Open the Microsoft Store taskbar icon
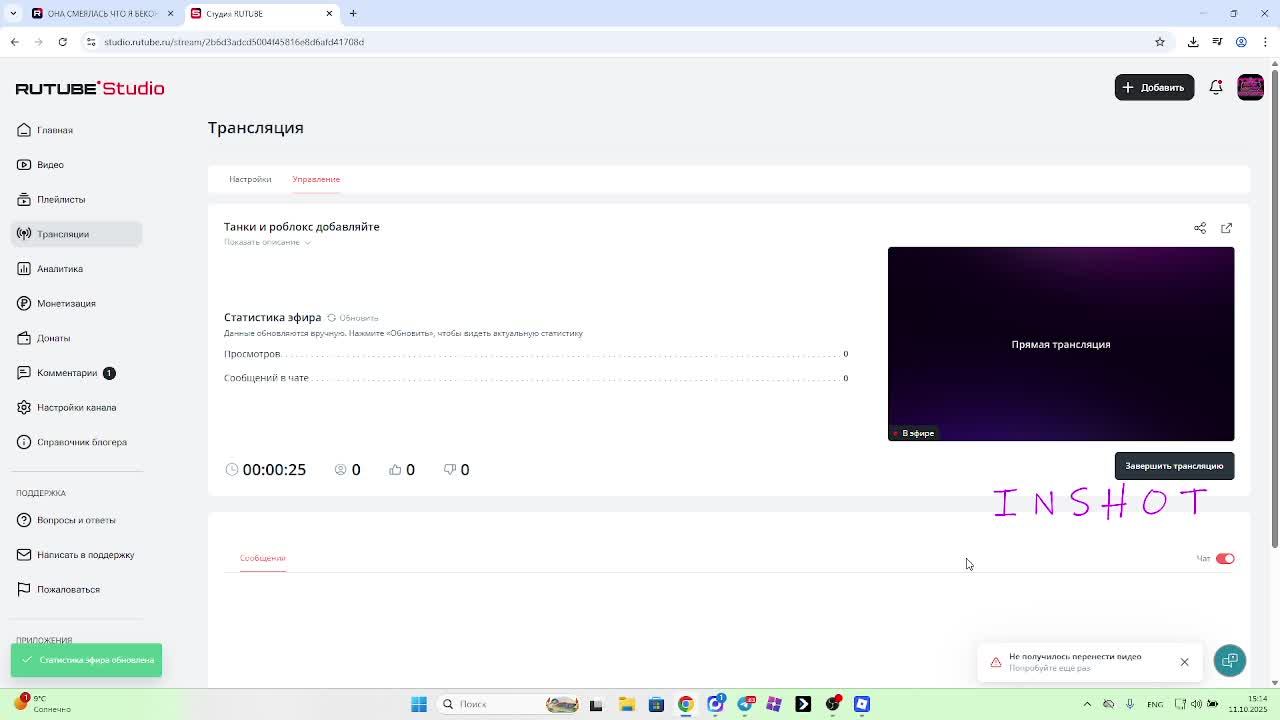Screen dimensions: 1280x720 tap(657, 704)
